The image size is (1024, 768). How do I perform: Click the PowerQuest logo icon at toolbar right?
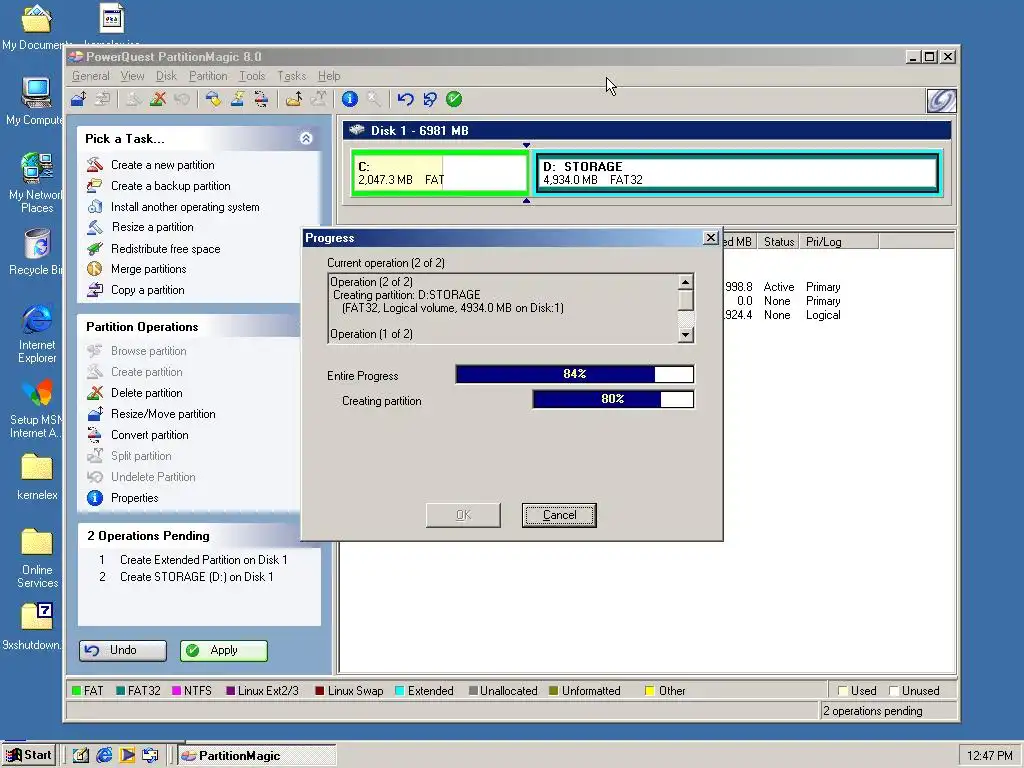click(941, 101)
